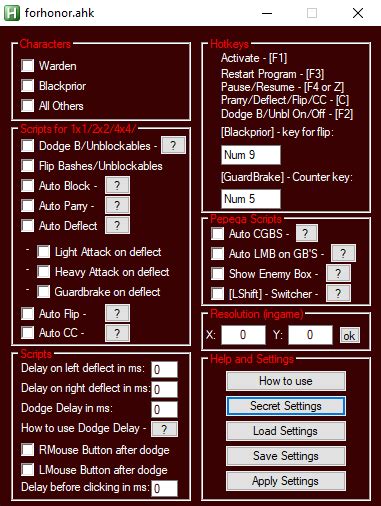Click the Blackprior flip key field Num 9

pyautogui.click(x=251, y=155)
